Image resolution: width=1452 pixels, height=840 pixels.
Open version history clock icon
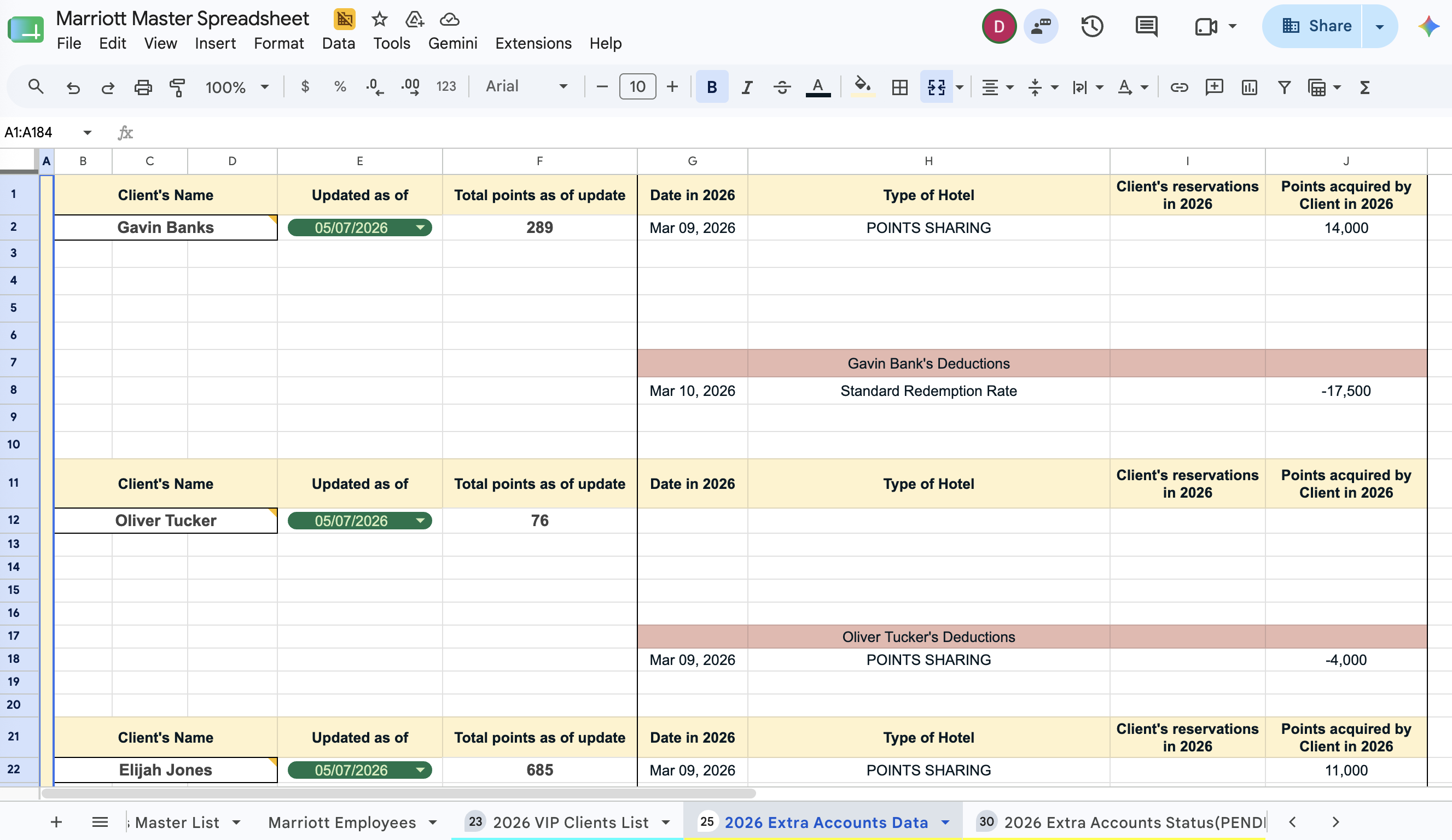click(1092, 26)
